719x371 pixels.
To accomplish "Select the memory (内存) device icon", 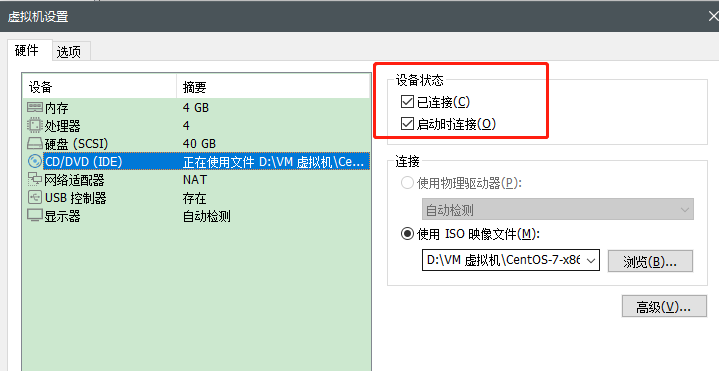I will pos(35,107).
